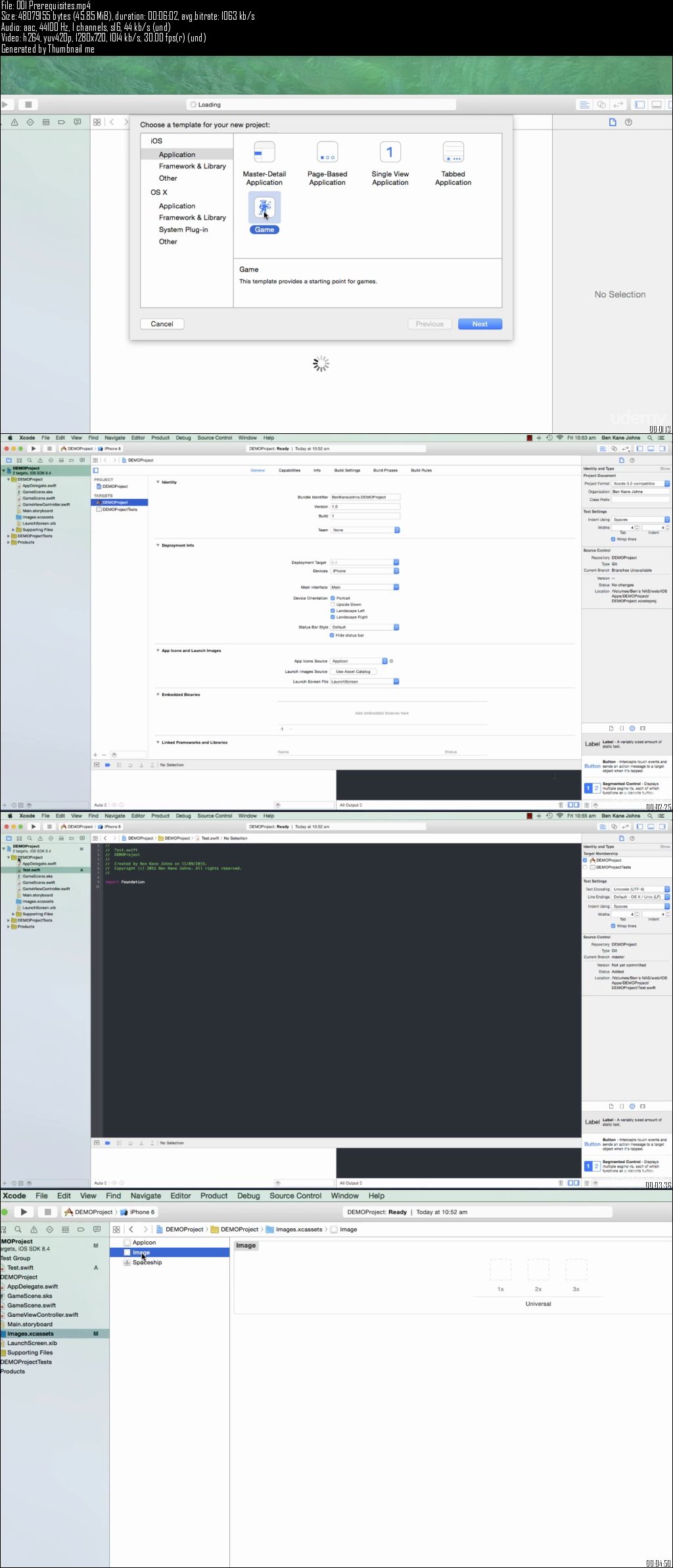Toggle the Hide status bar checkbox
This screenshot has height=1568, width=673.
(332, 635)
